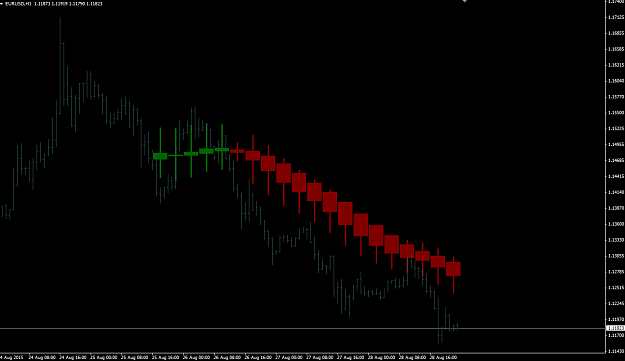The height and width of the screenshot is (361, 625).
Task: Click the 1.13870 price scale label
Action: tap(616, 208)
